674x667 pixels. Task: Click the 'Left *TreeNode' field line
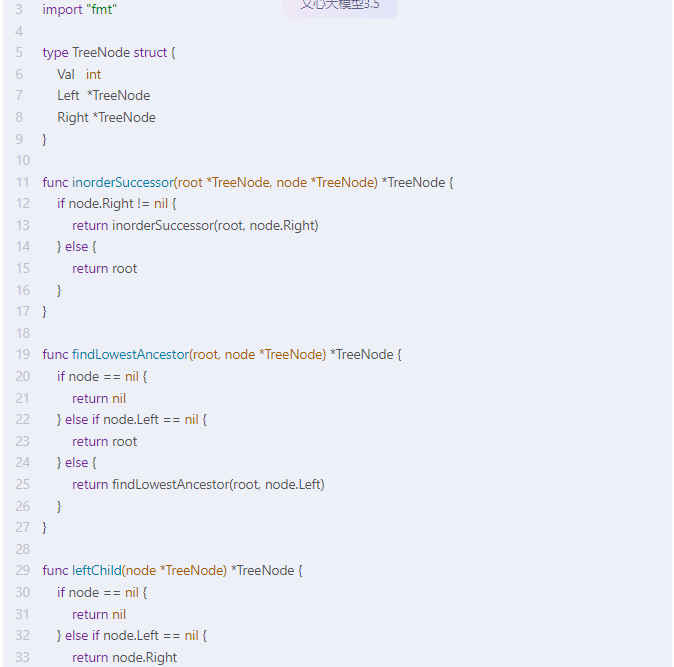[104, 95]
